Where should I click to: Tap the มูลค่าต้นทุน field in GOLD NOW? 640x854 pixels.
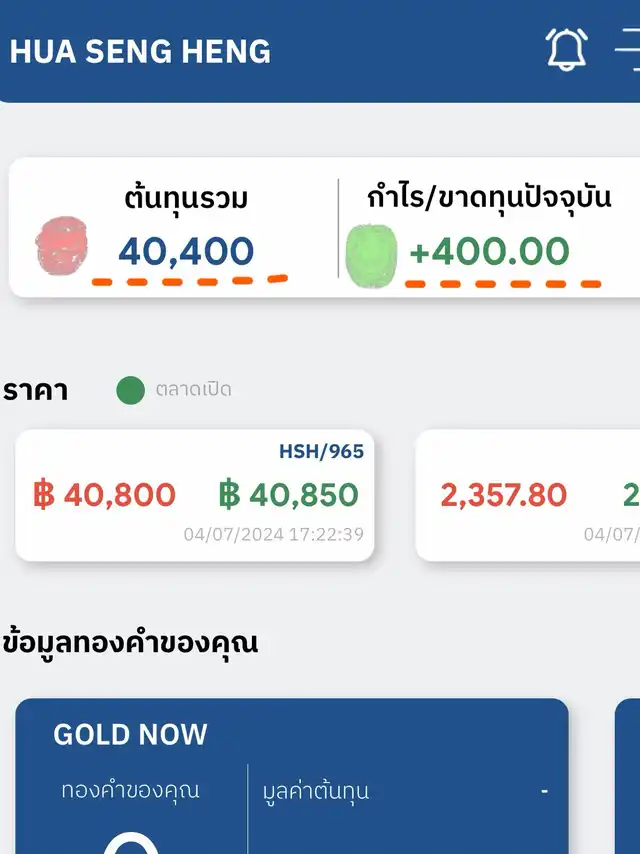(316, 791)
